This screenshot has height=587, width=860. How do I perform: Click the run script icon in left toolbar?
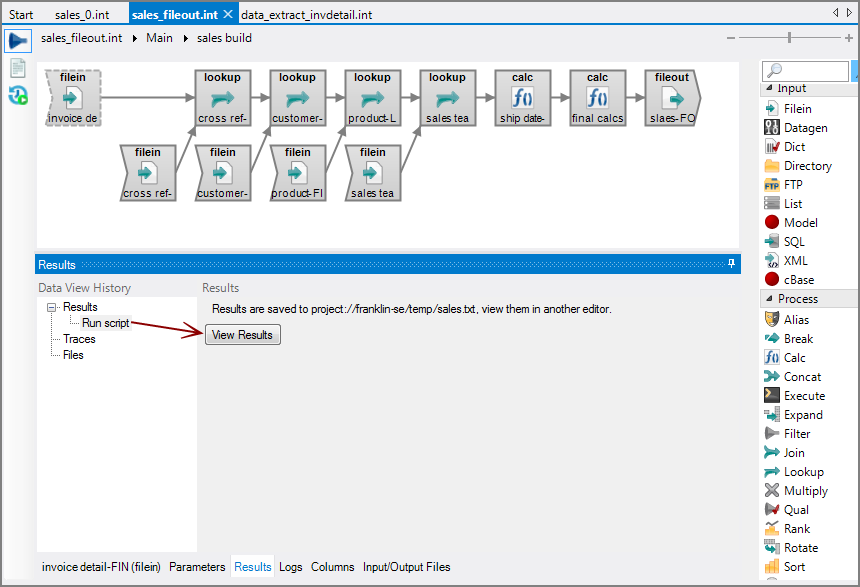click(18, 40)
